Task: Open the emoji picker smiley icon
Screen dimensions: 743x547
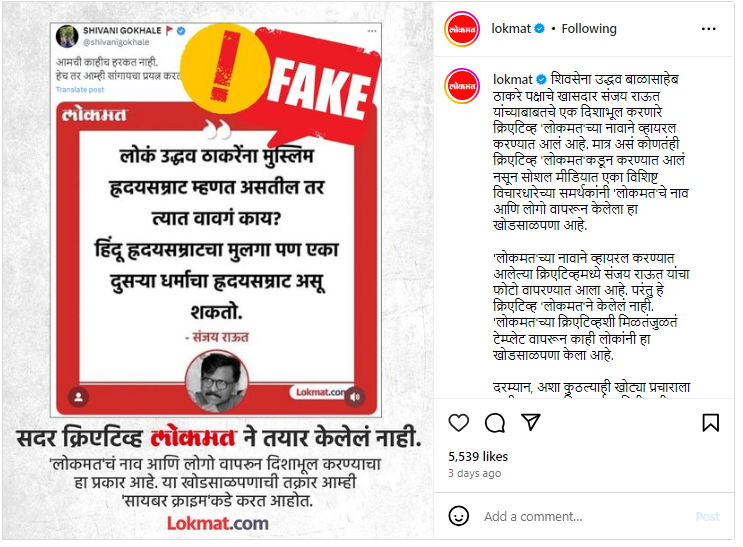Action: point(458,516)
